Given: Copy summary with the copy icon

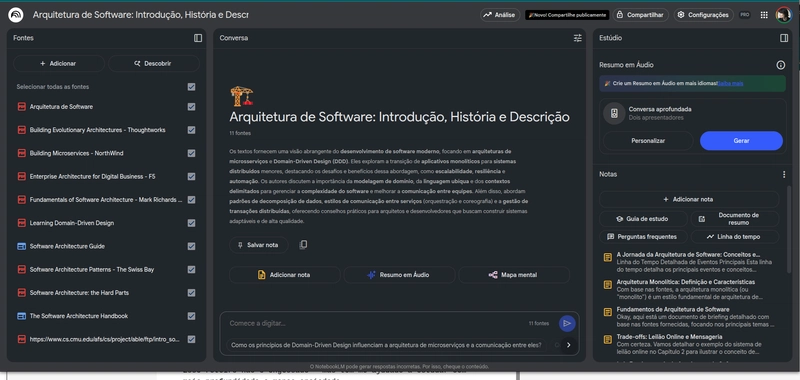Looking at the screenshot, I should (303, 245).
